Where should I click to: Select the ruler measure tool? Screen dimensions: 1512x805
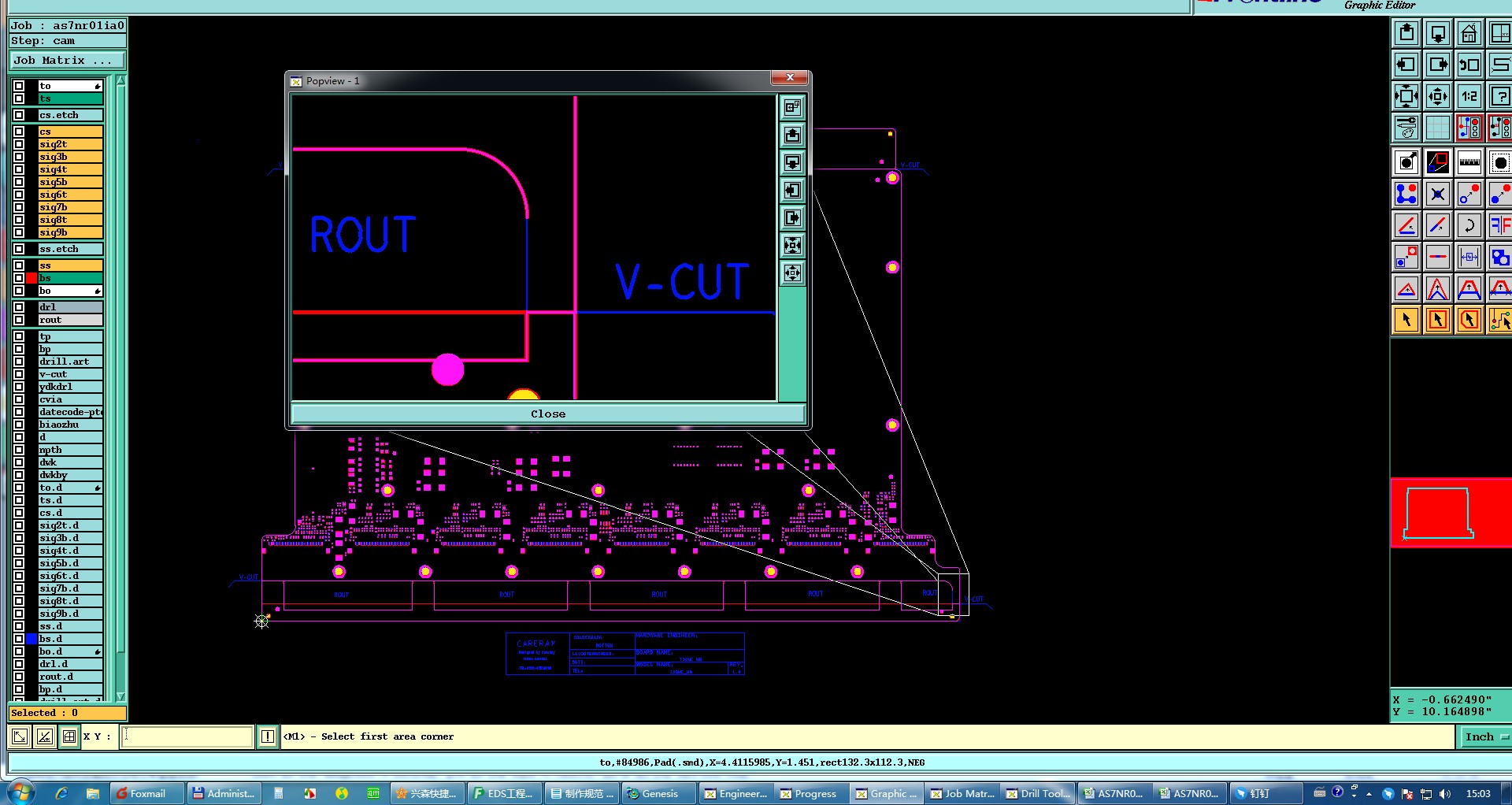[x=1469, y=163]
